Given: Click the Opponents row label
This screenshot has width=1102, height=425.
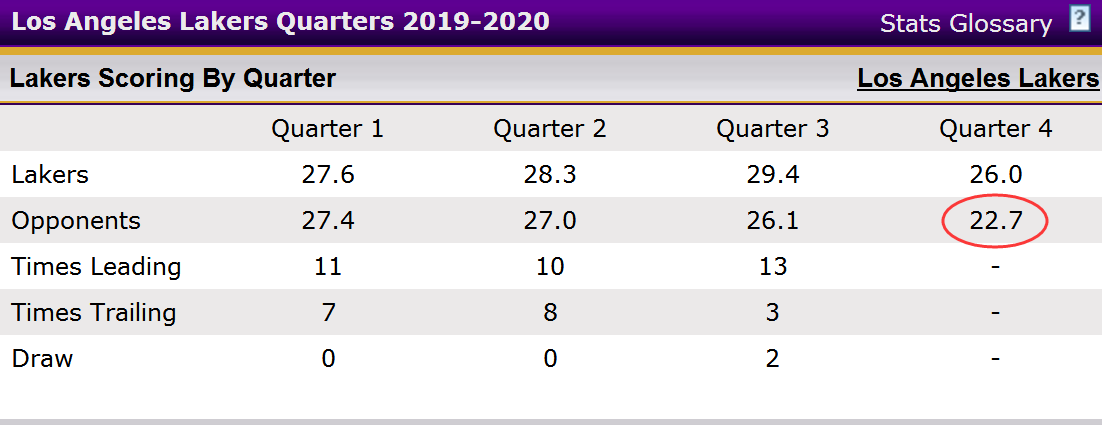Looking at the screenshot, I should coord(76,221).
